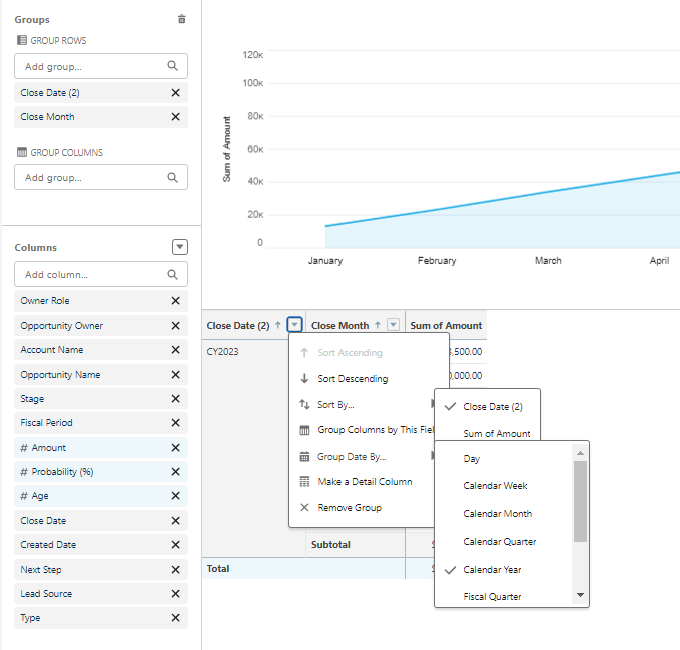
Task: Open the Columns panel dropdown arrow
Action: [180, 247]
